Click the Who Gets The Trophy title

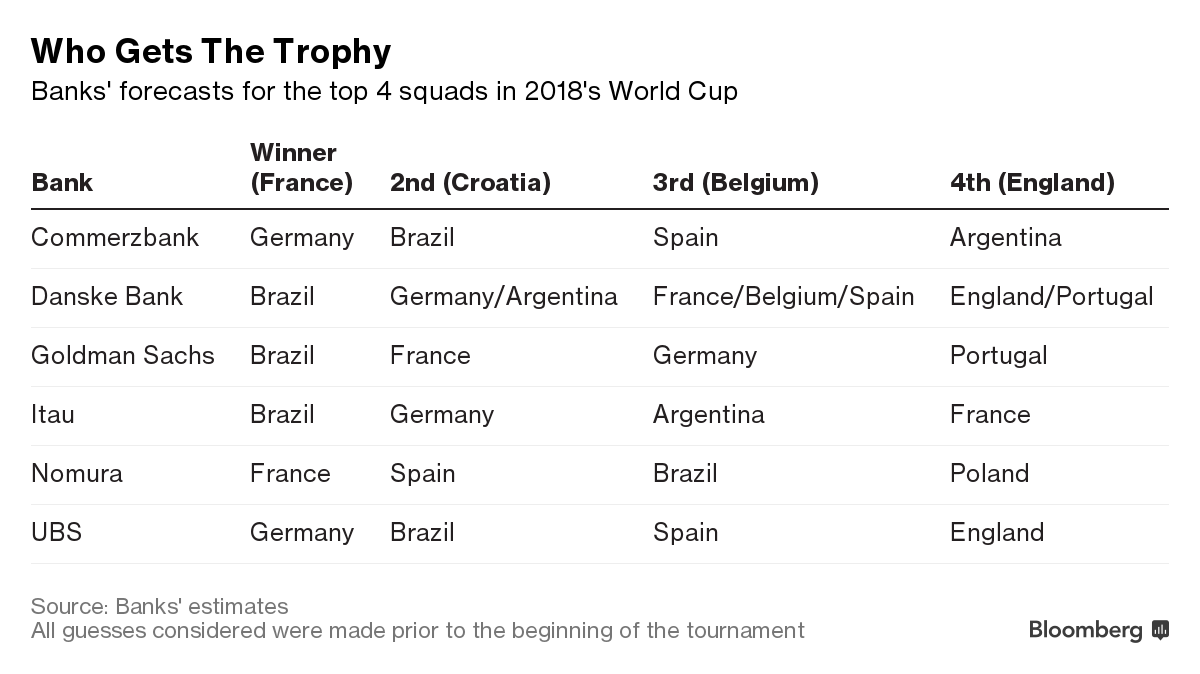coord(211,51)
